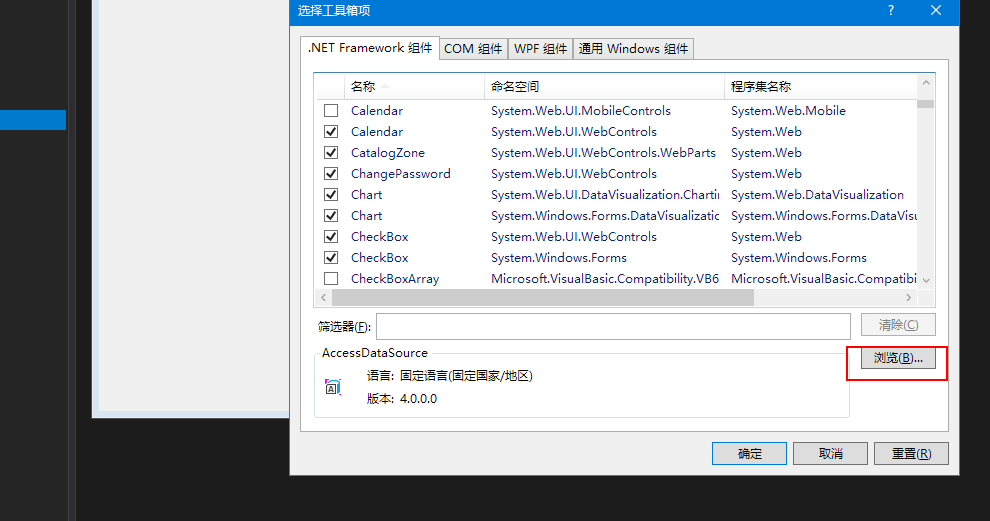
Task: Click the AccessDataSource component icon
Action: pyautogui.click(x=333, y=387)
